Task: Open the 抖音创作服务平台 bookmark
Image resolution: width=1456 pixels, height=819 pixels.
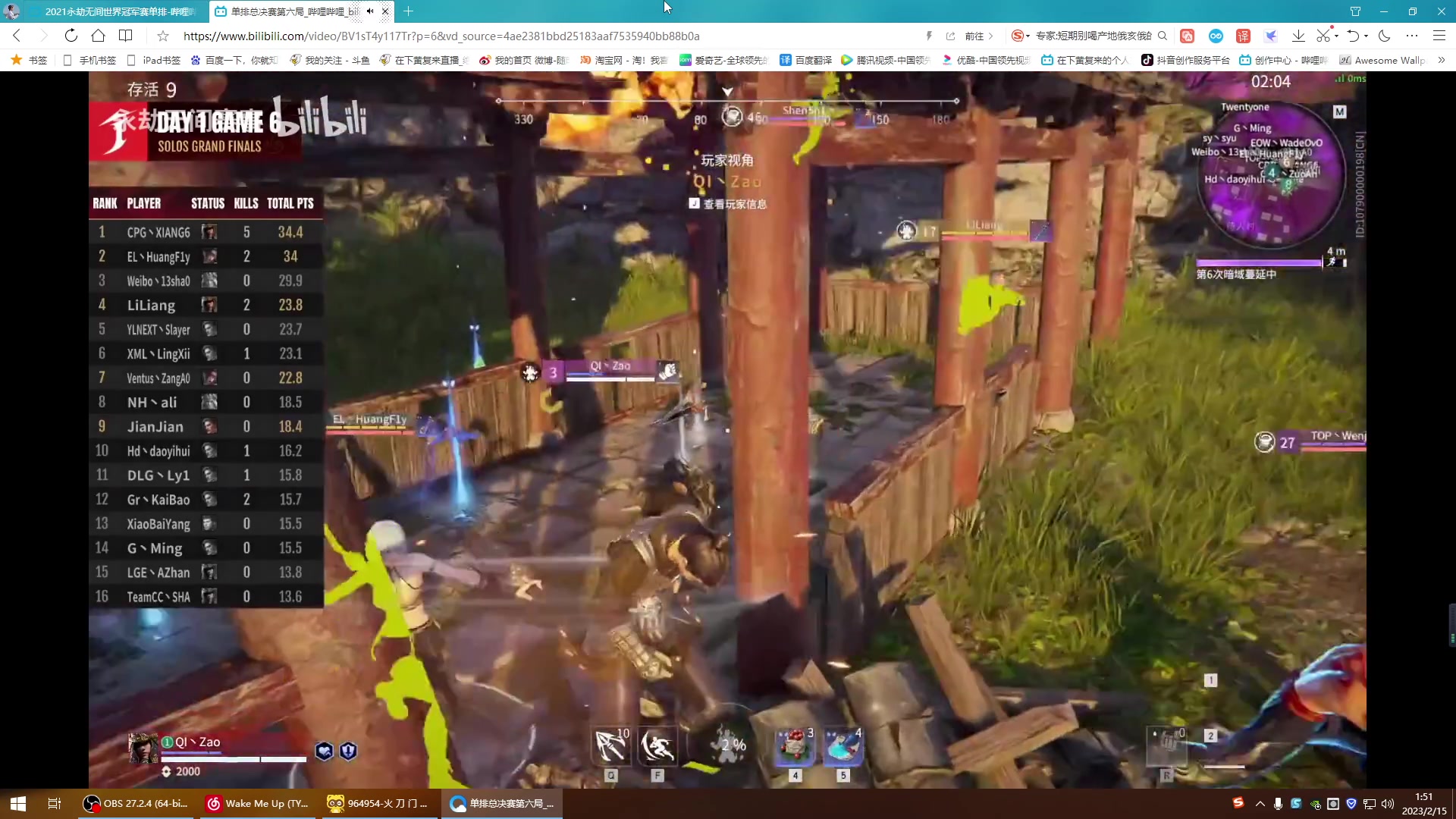Action: (1185, 60)
